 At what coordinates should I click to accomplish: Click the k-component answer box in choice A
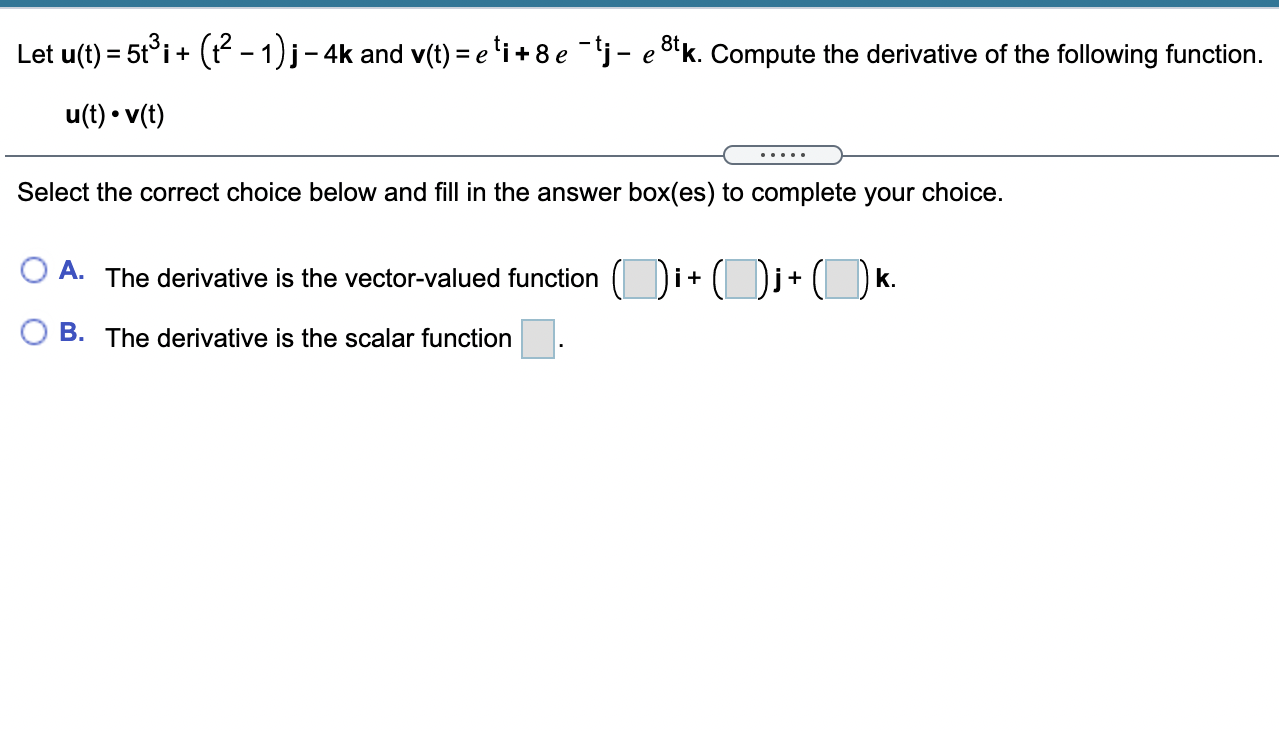[842, 279]
